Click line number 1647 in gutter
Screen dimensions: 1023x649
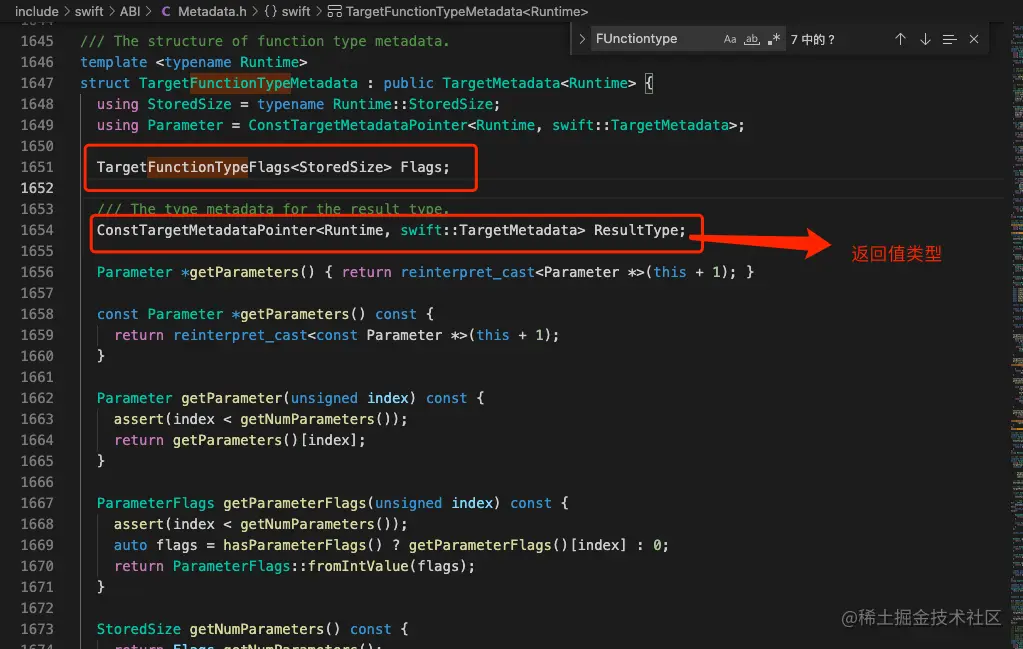pos(37,83)
